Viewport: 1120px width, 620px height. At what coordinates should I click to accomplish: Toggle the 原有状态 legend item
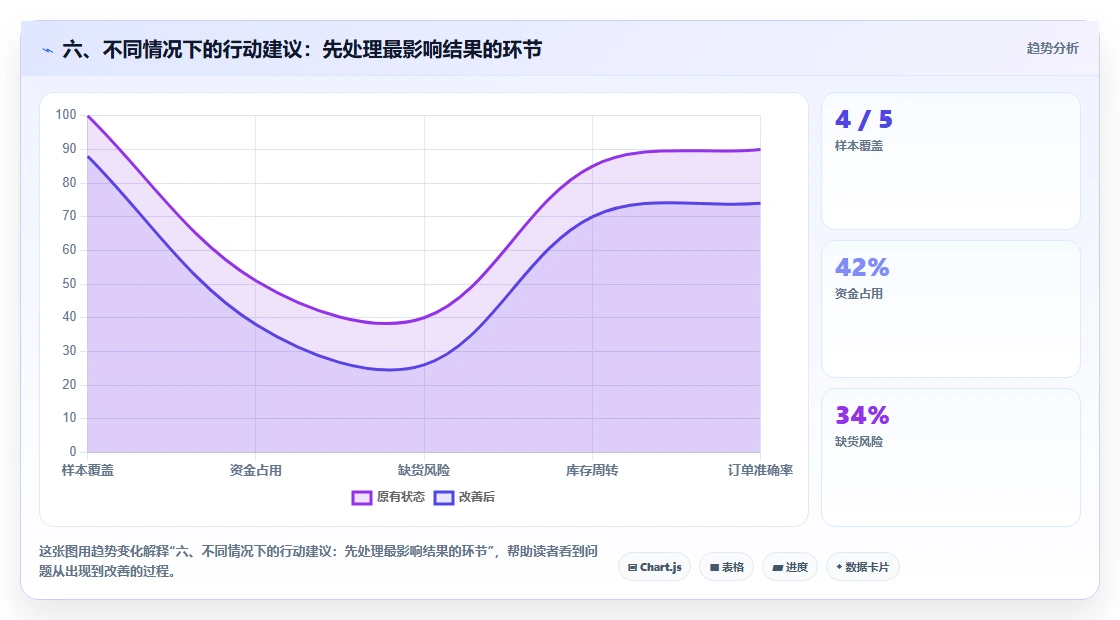pos(388,497)
